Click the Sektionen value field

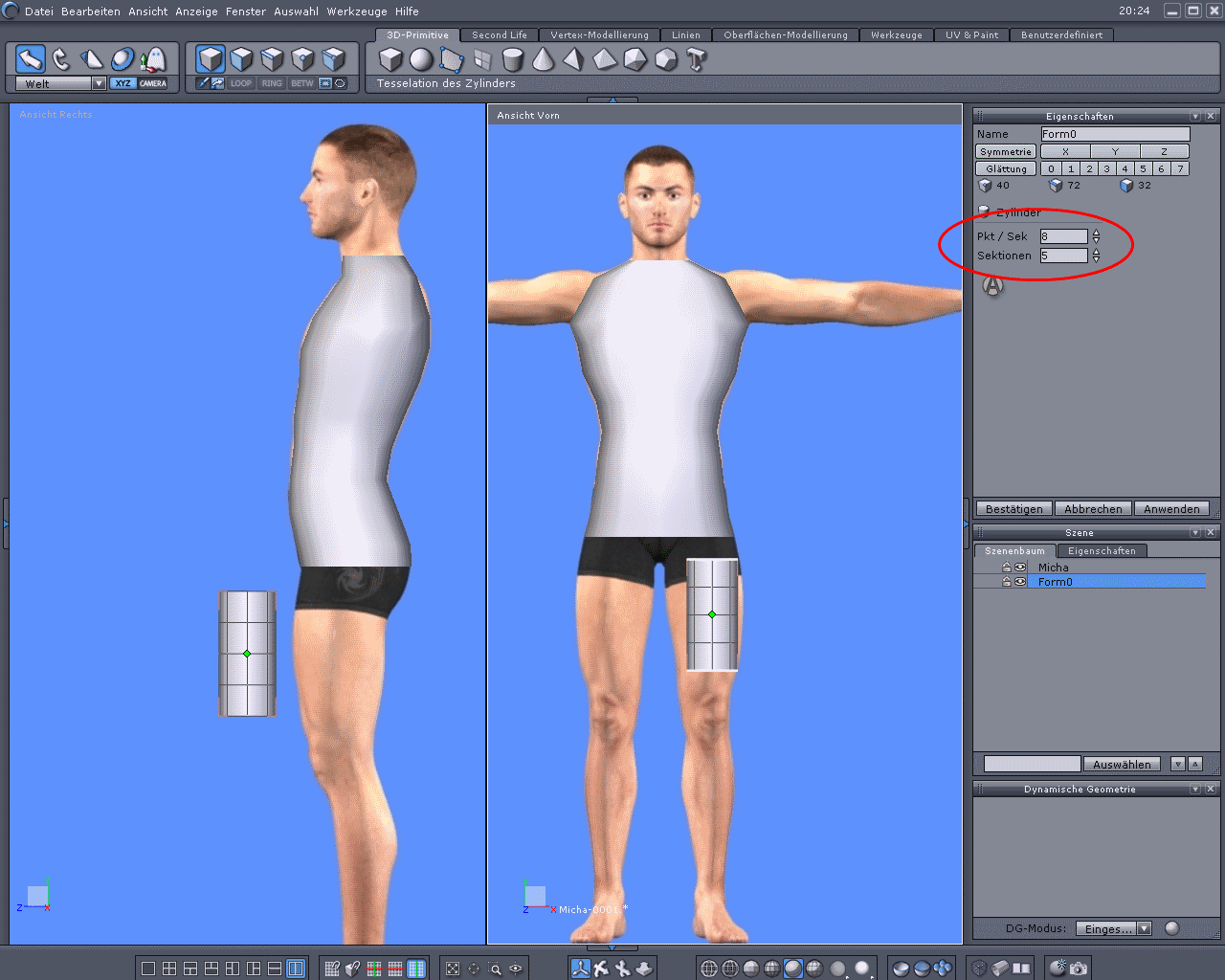click(x=1064, y=256)
